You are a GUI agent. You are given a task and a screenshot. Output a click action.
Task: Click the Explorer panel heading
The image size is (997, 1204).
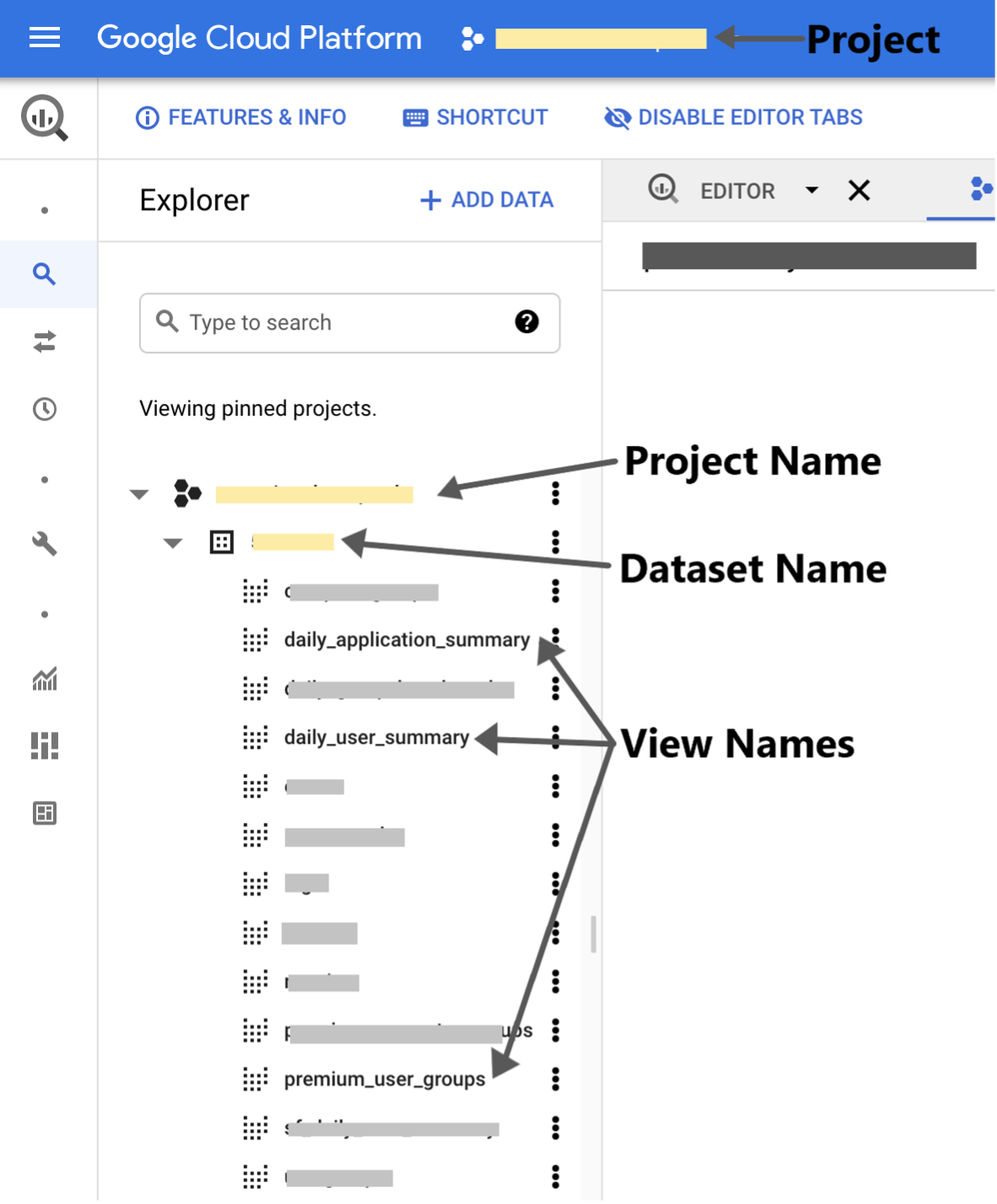tap(195, 201)
